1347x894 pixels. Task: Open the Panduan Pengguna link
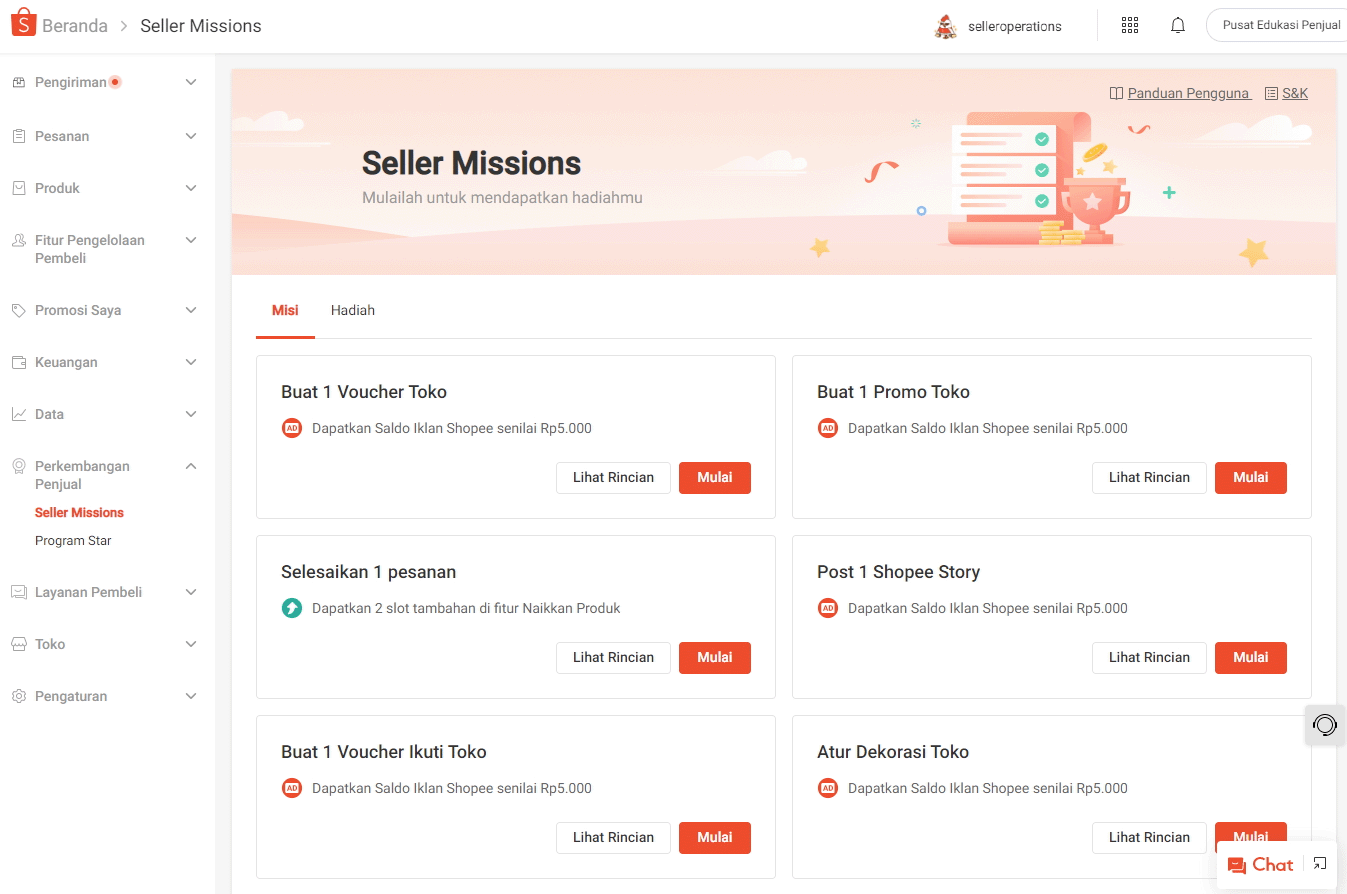pyautogui.click(x=1188, y=93)
